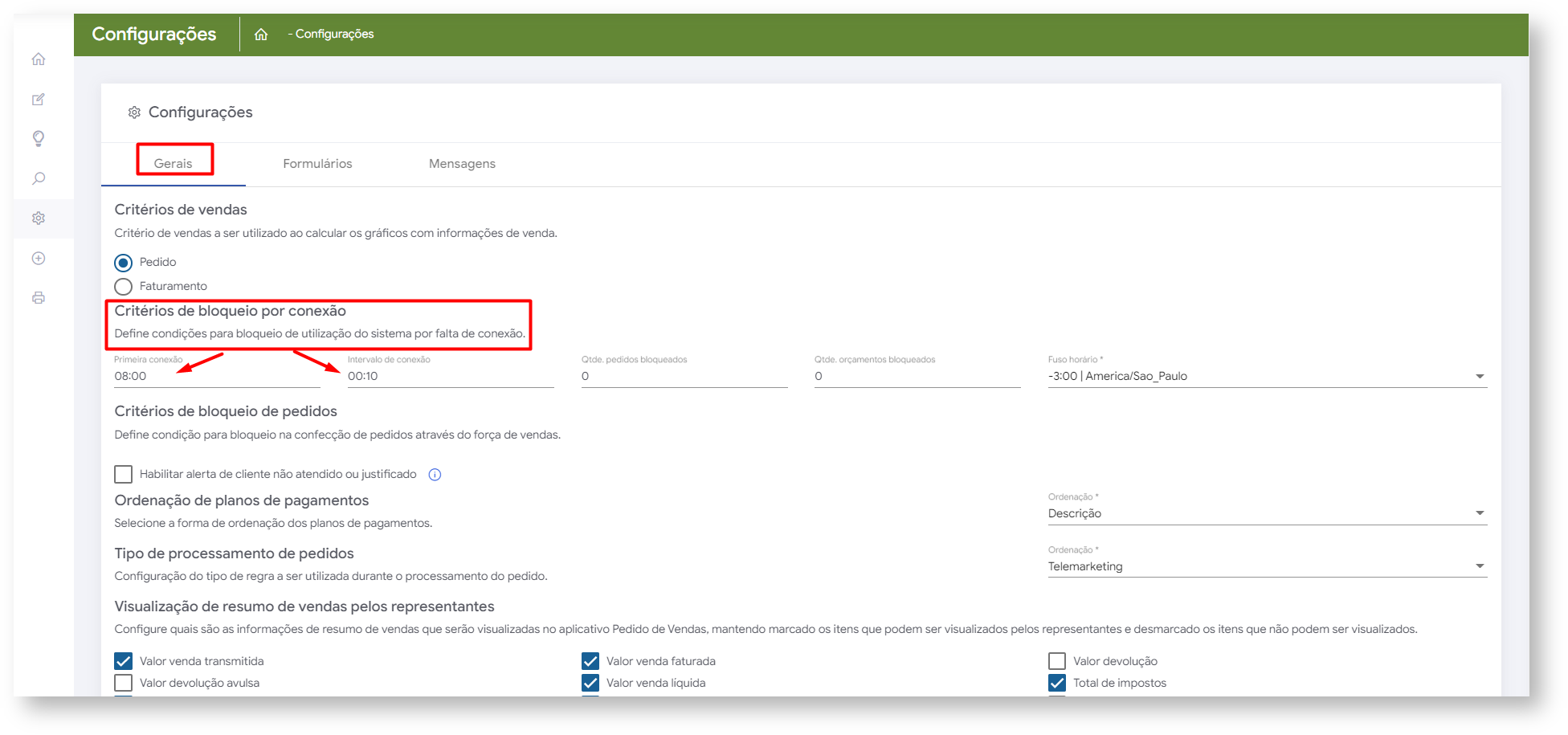Select the Pedido radio button
The width and height of the screenshot is (1568, 735).
pos(124,263)
